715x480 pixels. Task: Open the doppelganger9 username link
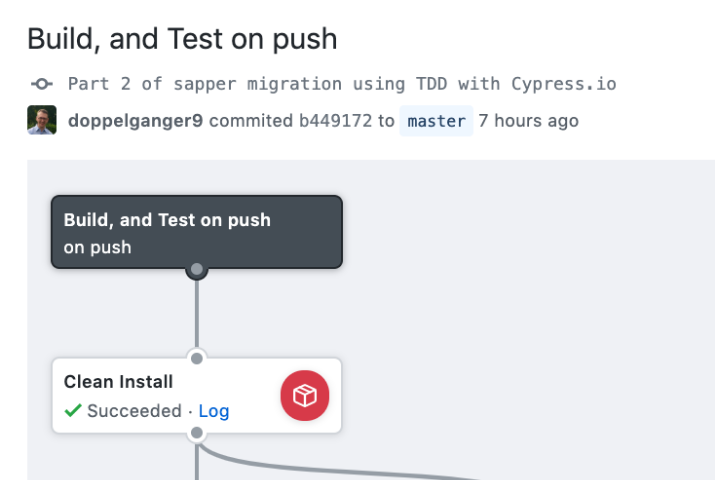(x=136, y=121)
